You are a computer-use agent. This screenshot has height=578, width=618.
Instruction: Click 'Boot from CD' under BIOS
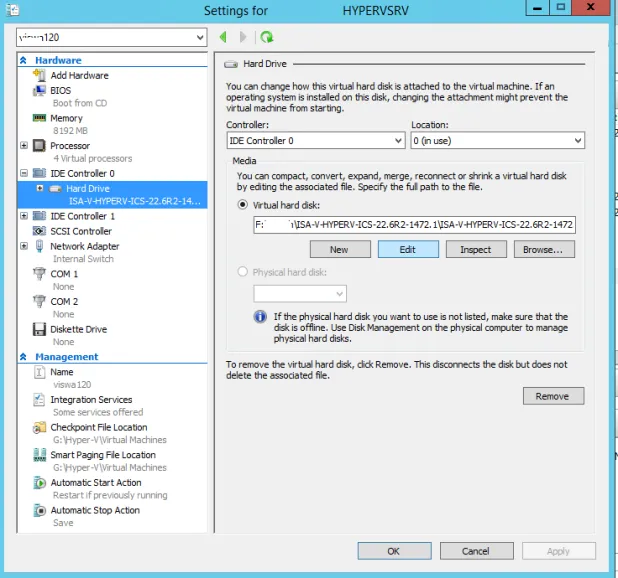coord(80,103)
